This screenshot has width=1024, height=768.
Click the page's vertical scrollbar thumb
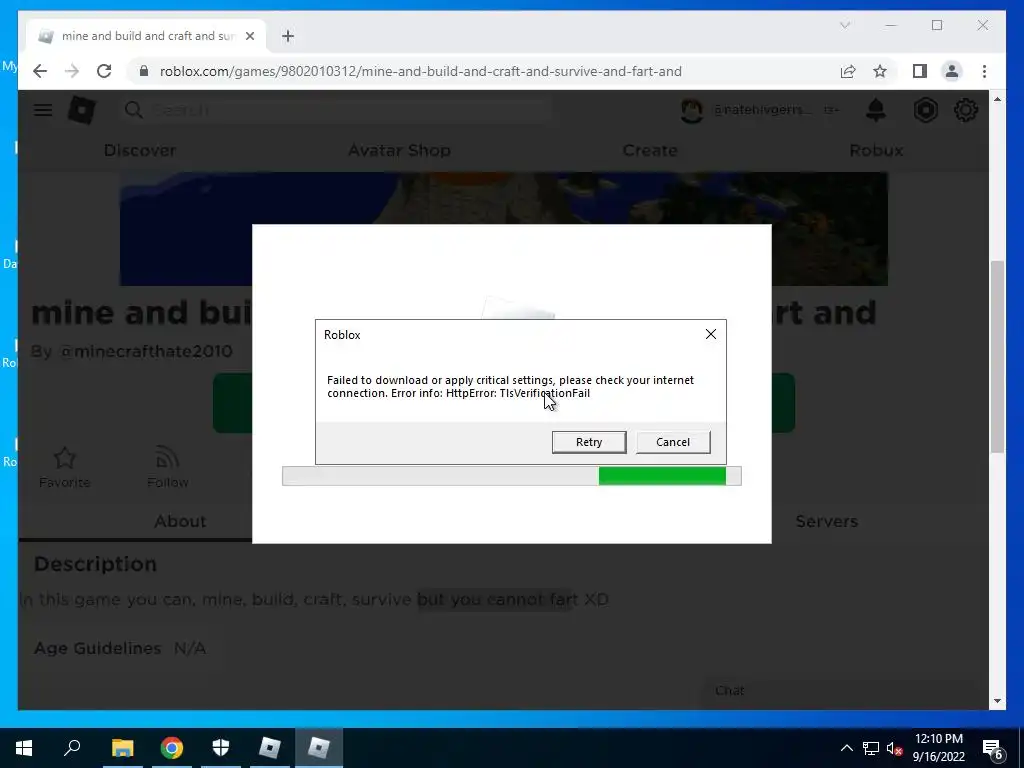pos(997,356)
